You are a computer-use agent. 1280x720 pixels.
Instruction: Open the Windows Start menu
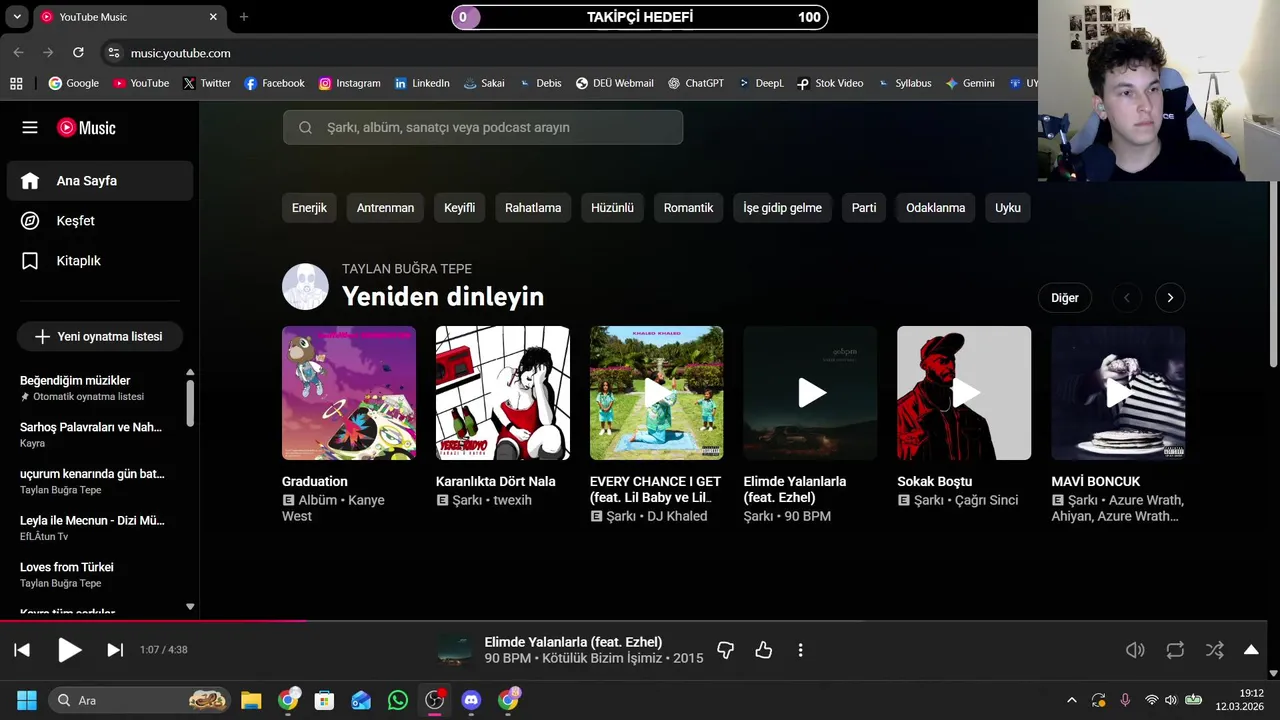(27, 700)
